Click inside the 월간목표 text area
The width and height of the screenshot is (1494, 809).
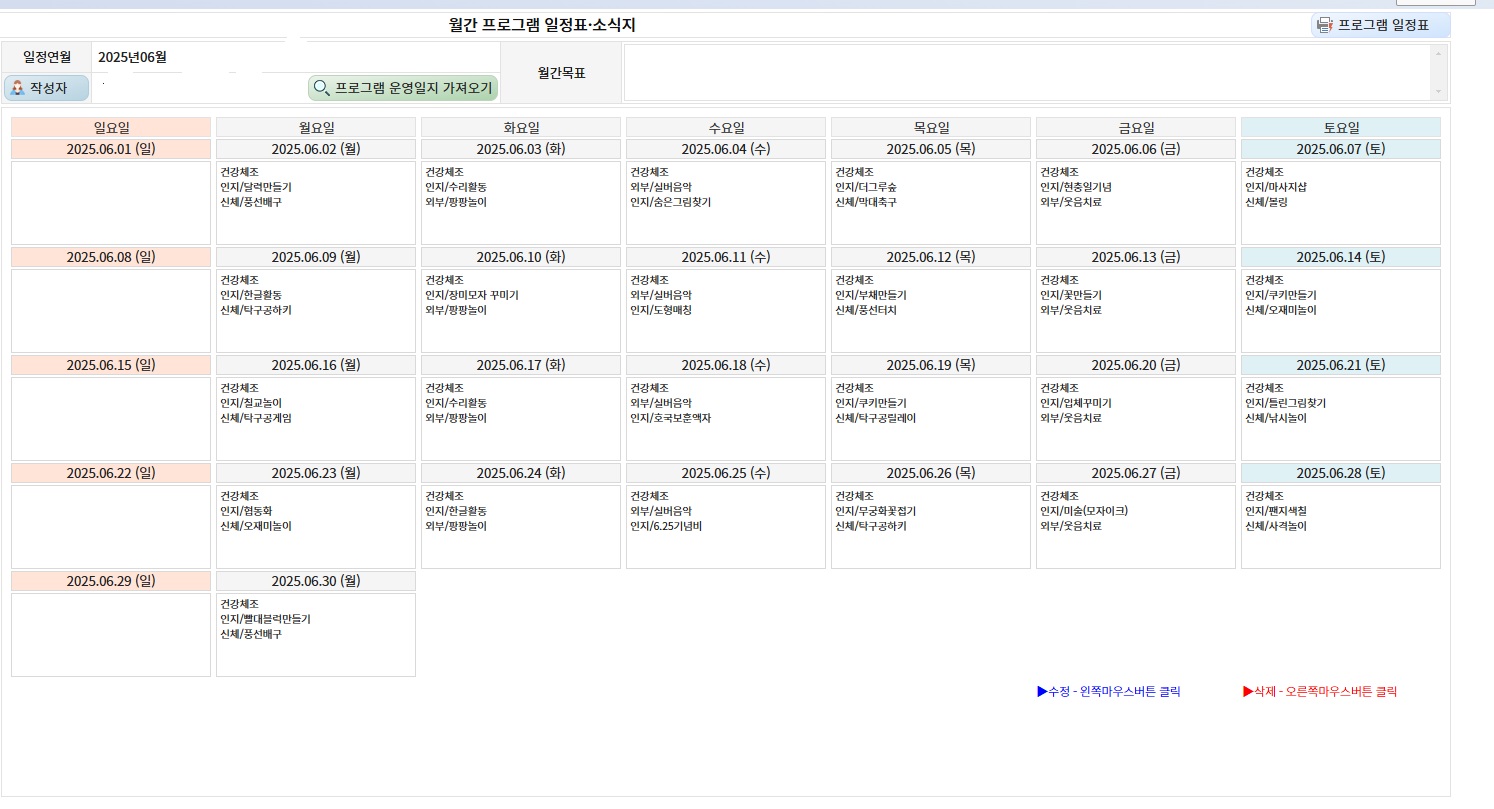[x=1028, y=72]
